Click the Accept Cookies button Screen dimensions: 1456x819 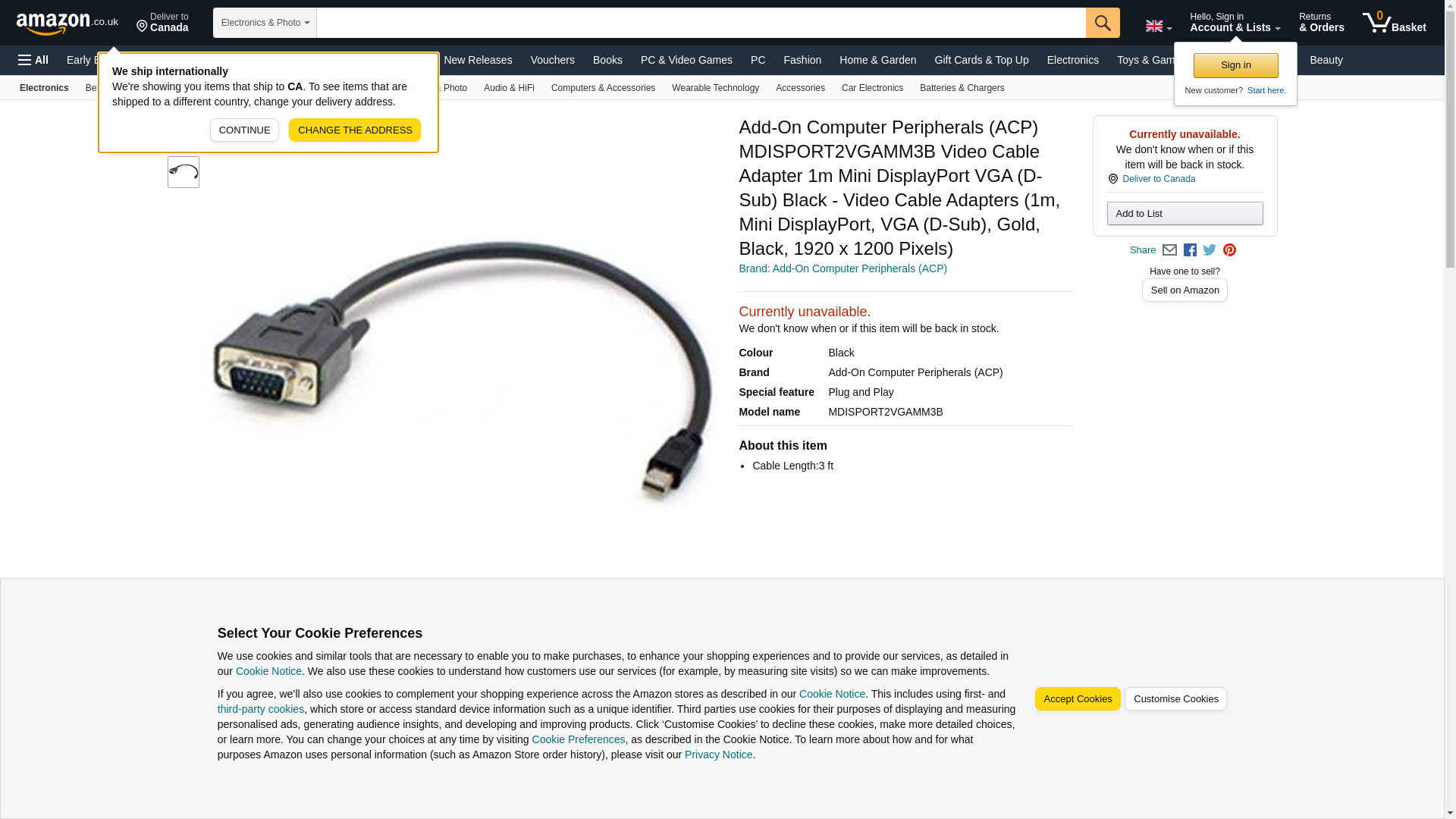[x=1078, y=699]
